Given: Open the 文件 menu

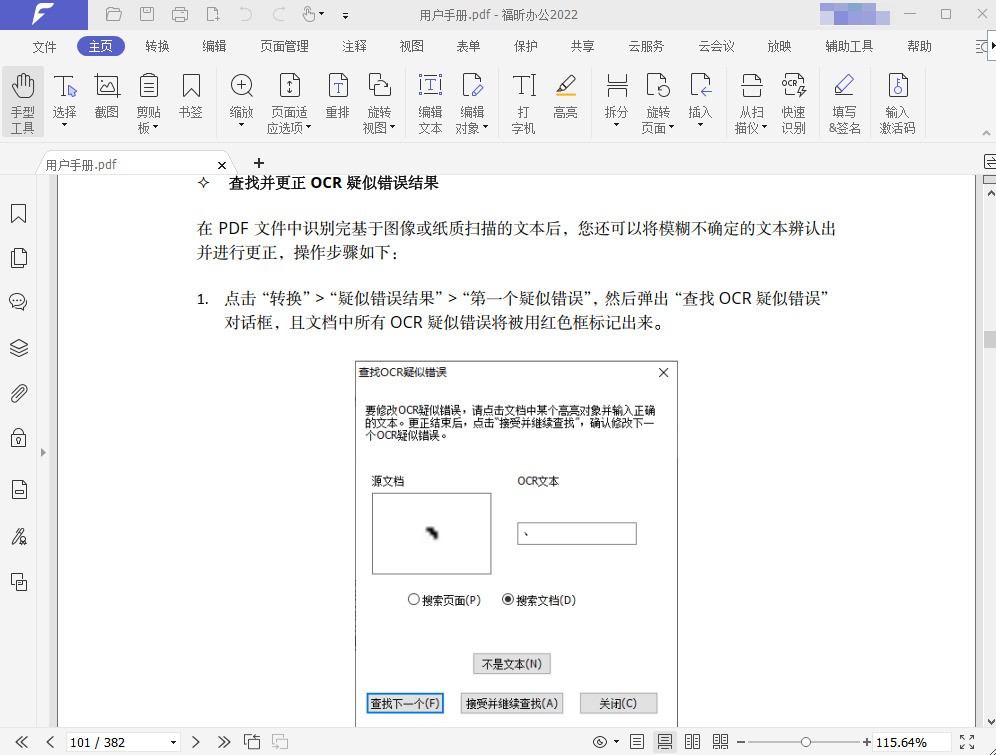Looking at the screenshot, I should tap(43, 46).
